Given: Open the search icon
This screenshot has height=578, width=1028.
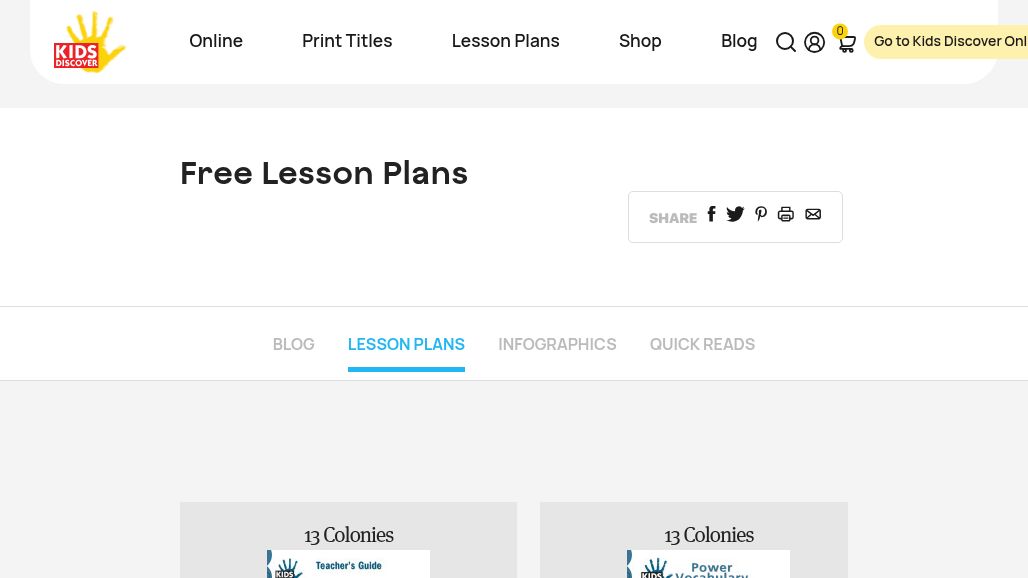Looking at the screenshot, I should click(x=786, y=42).
